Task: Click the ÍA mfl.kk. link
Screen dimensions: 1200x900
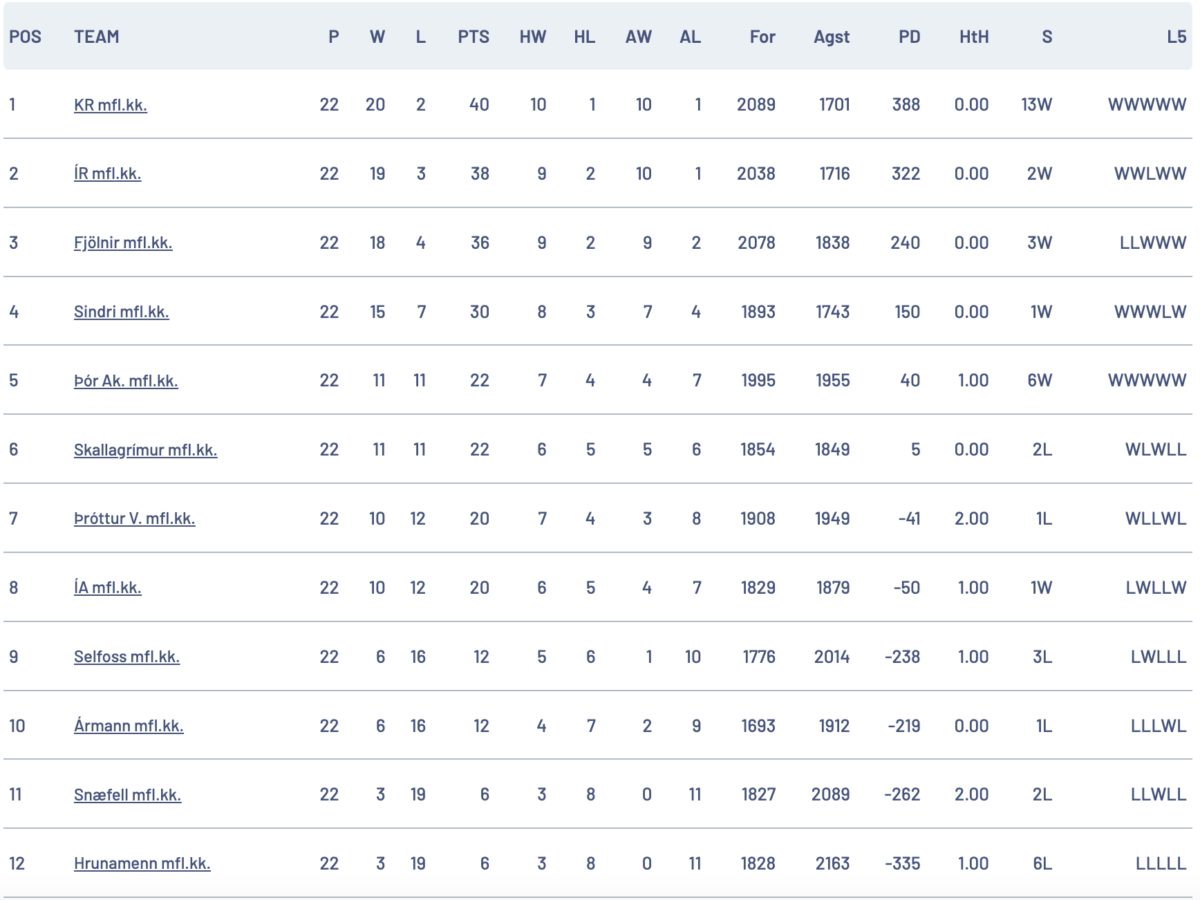Action: click(x=107, y=588)
